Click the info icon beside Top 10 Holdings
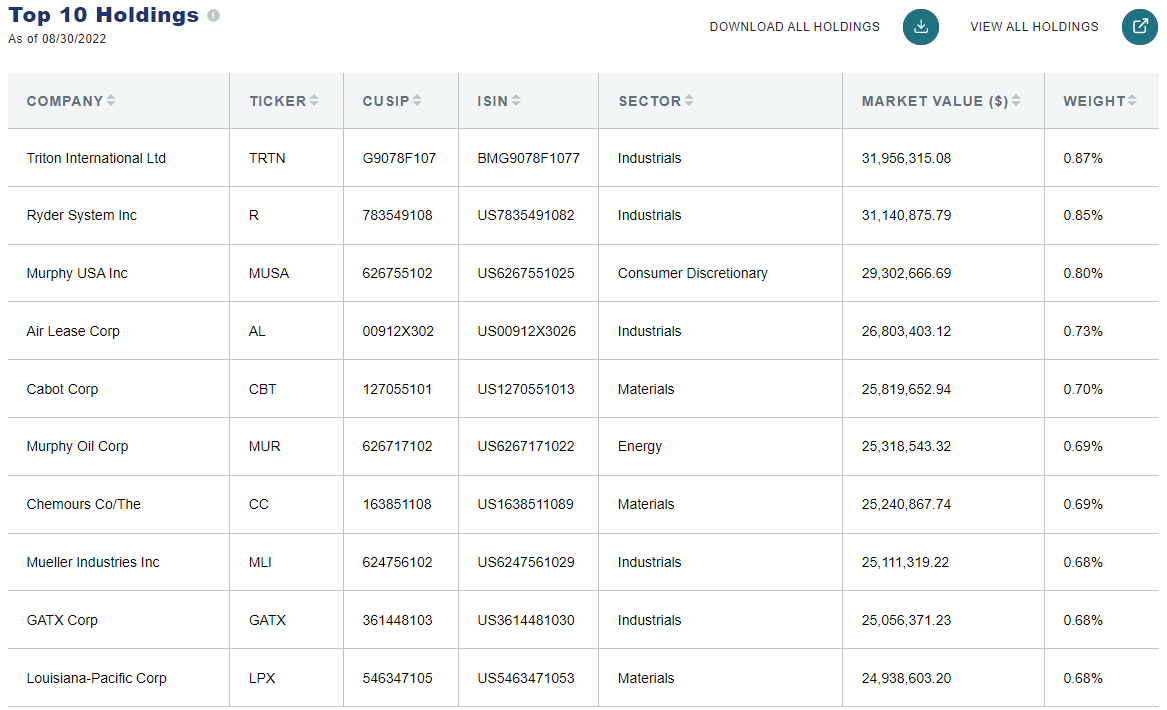This screenshot has height=710, width=1167. [x=214, y=16]
